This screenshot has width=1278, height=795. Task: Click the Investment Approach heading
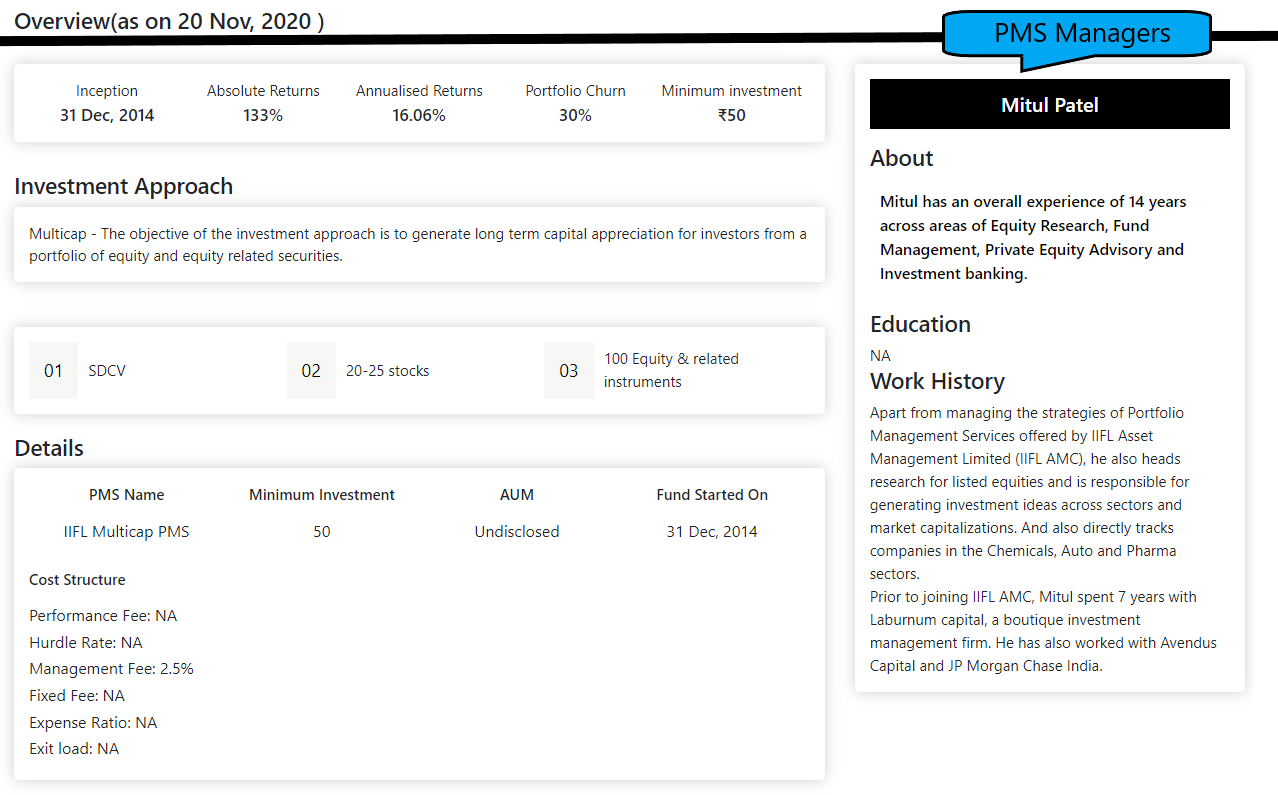point(123,186)
